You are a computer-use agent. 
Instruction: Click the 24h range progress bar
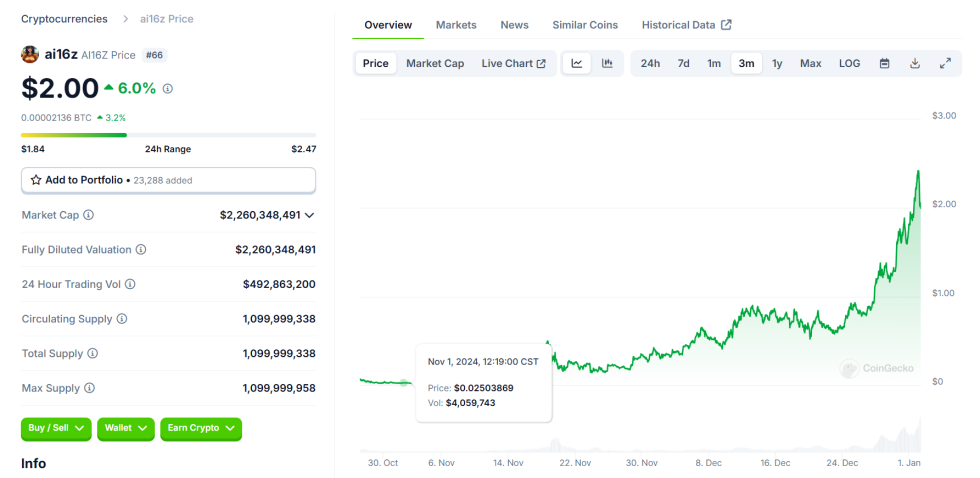coord(168,135)
